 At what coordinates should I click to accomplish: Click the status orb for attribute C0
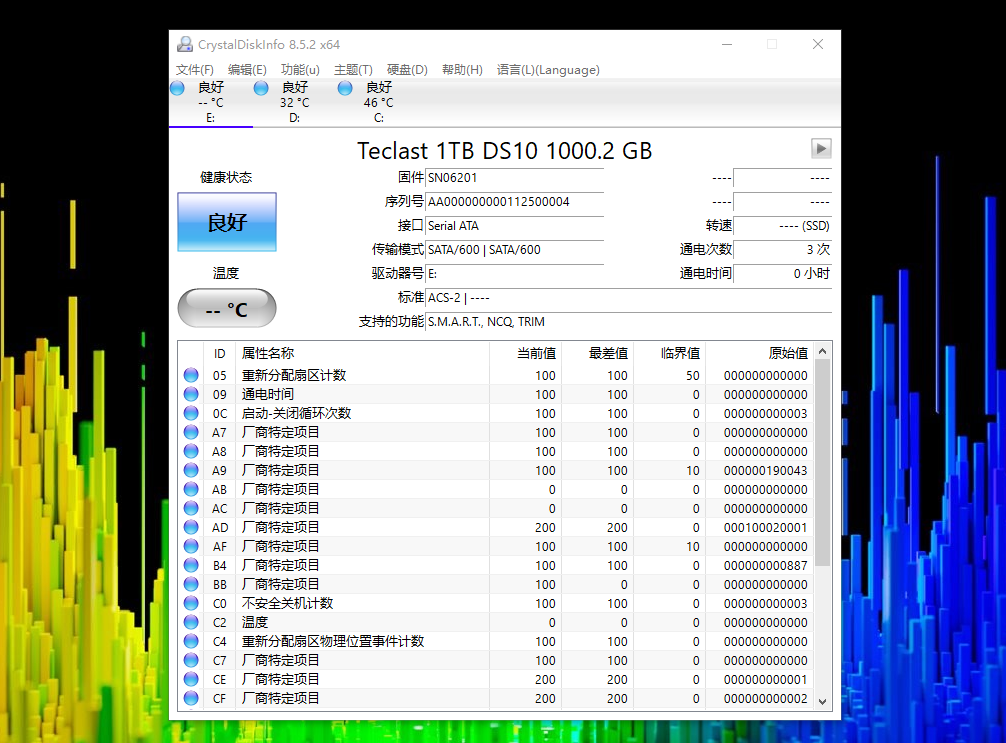(x=191, y=602)
